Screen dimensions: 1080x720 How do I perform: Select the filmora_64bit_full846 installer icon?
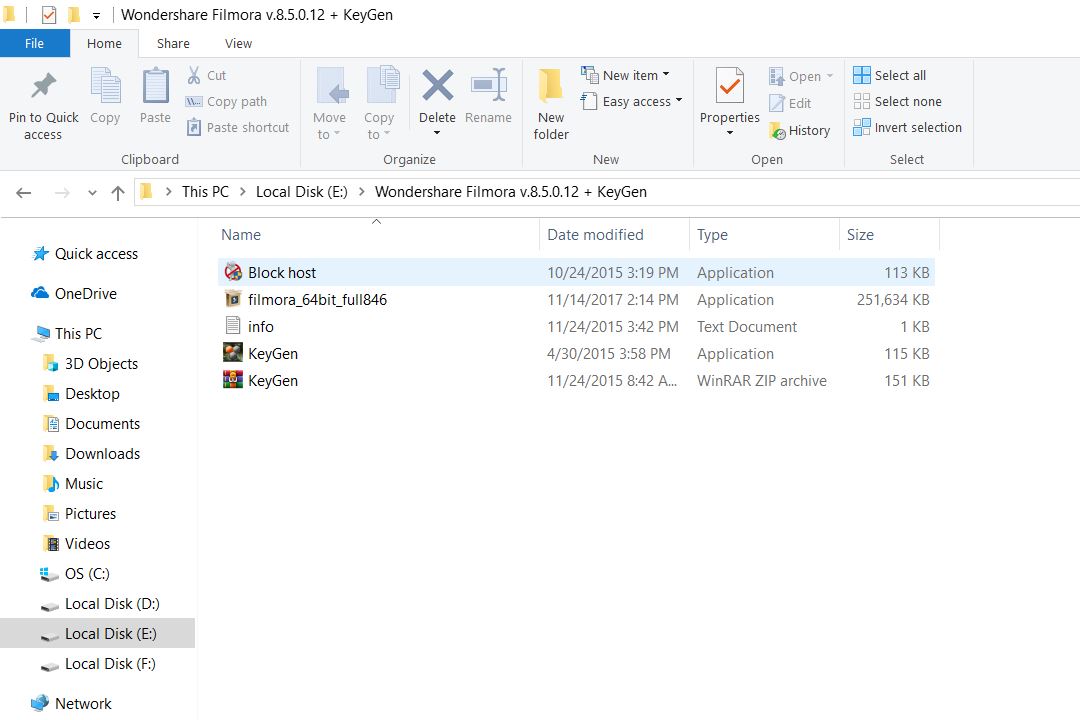point(233,299)
